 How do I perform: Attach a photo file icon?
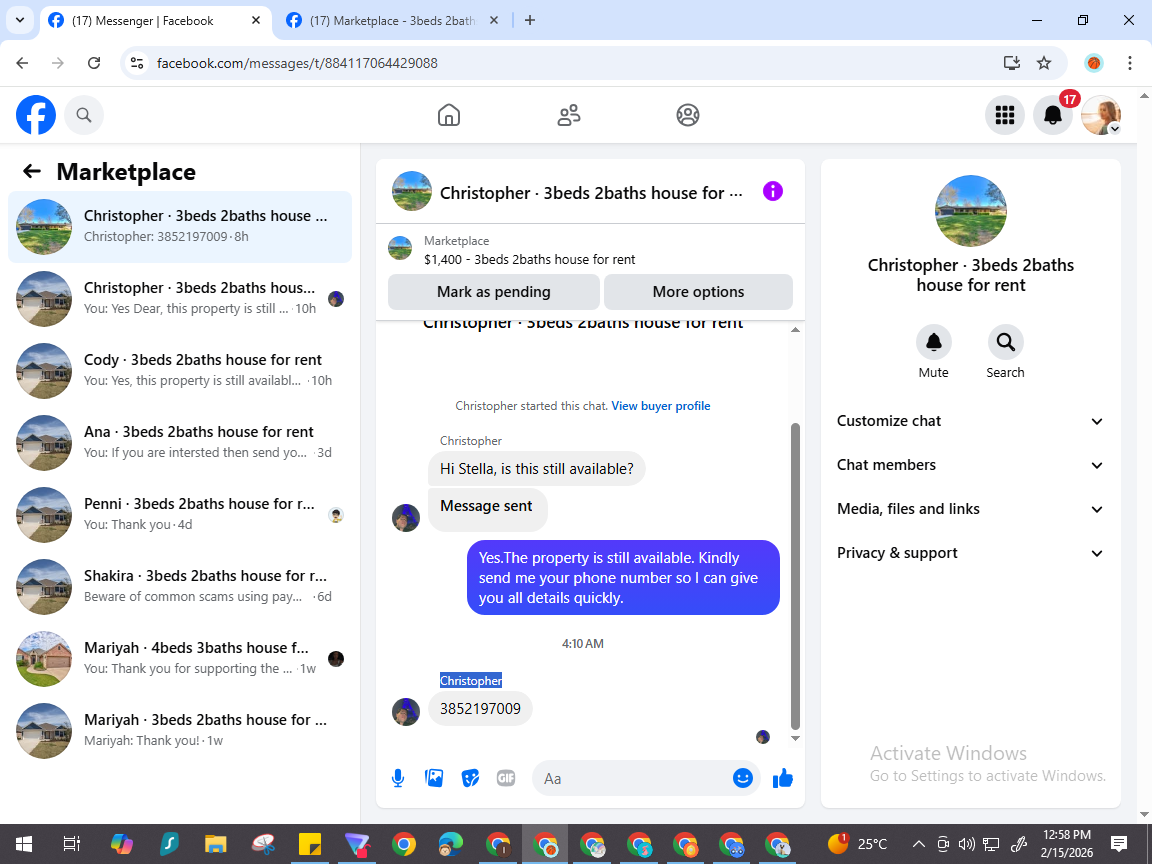434,778
